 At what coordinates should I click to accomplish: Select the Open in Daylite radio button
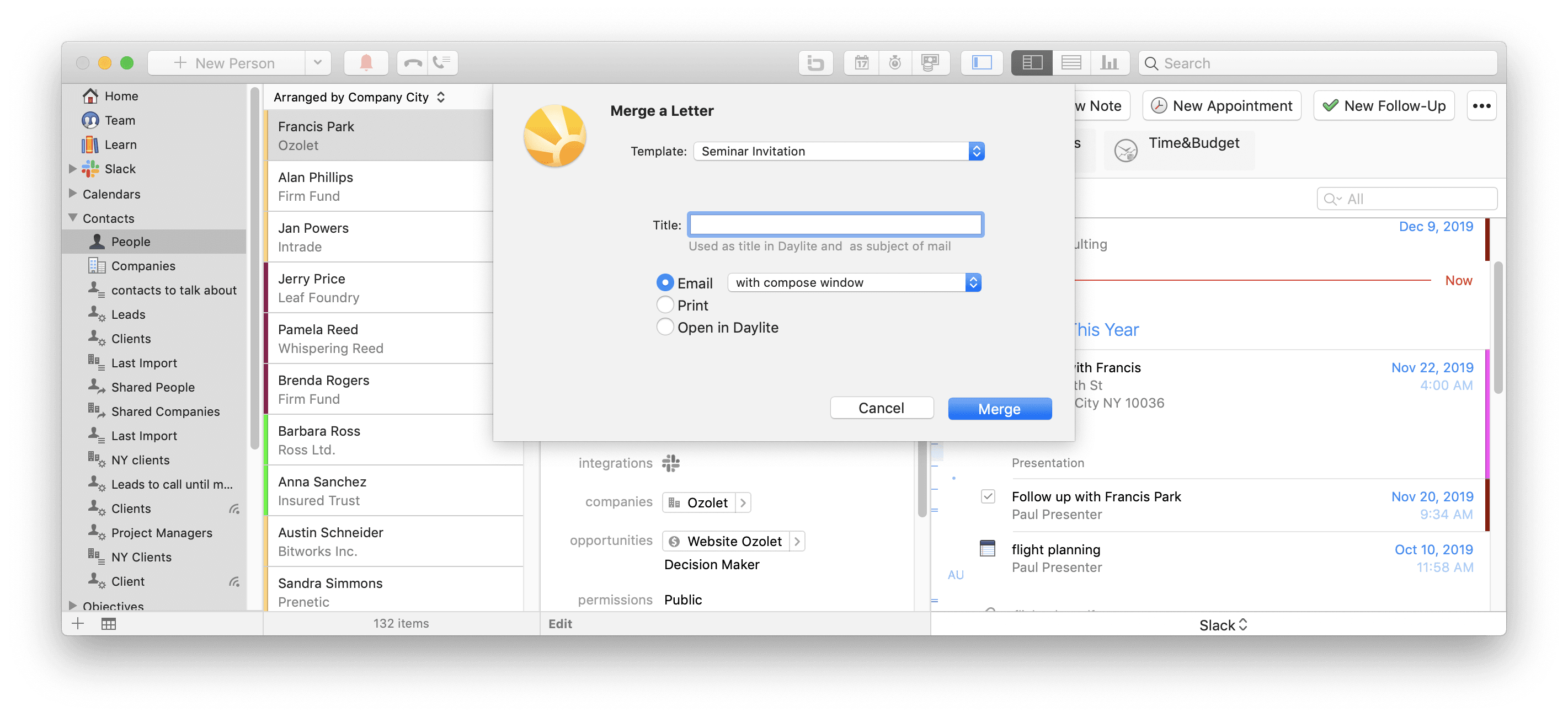point(665,328)
